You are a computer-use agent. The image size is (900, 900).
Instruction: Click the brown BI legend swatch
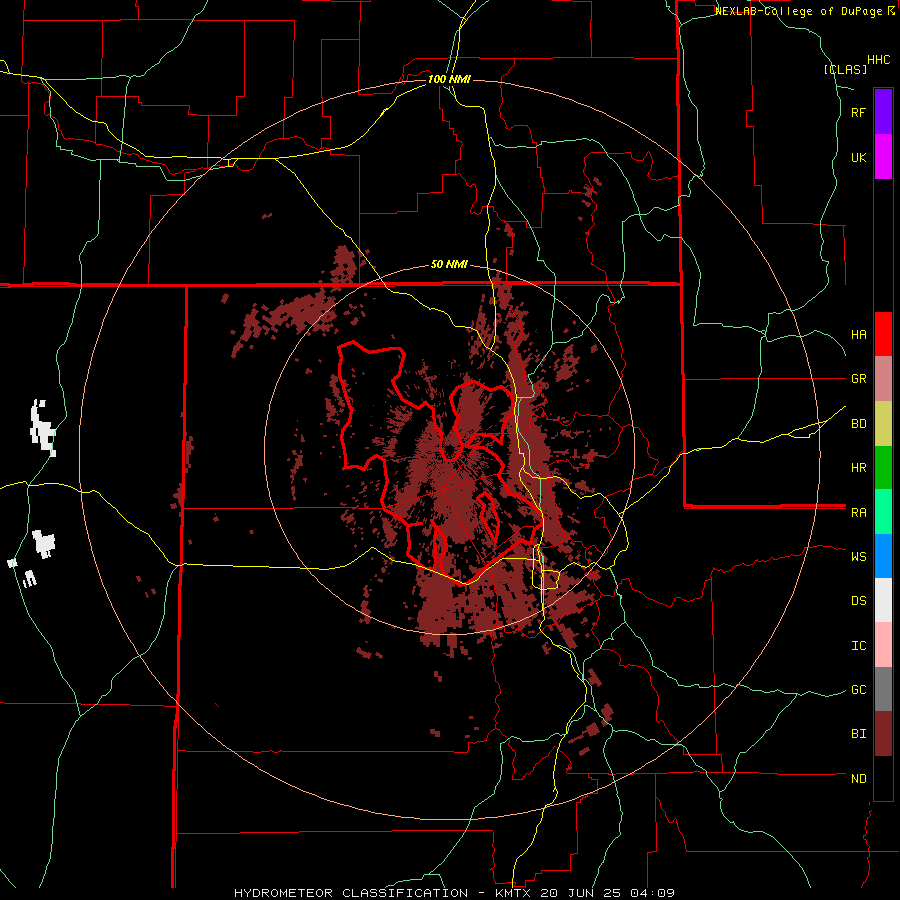coord(883,734)
